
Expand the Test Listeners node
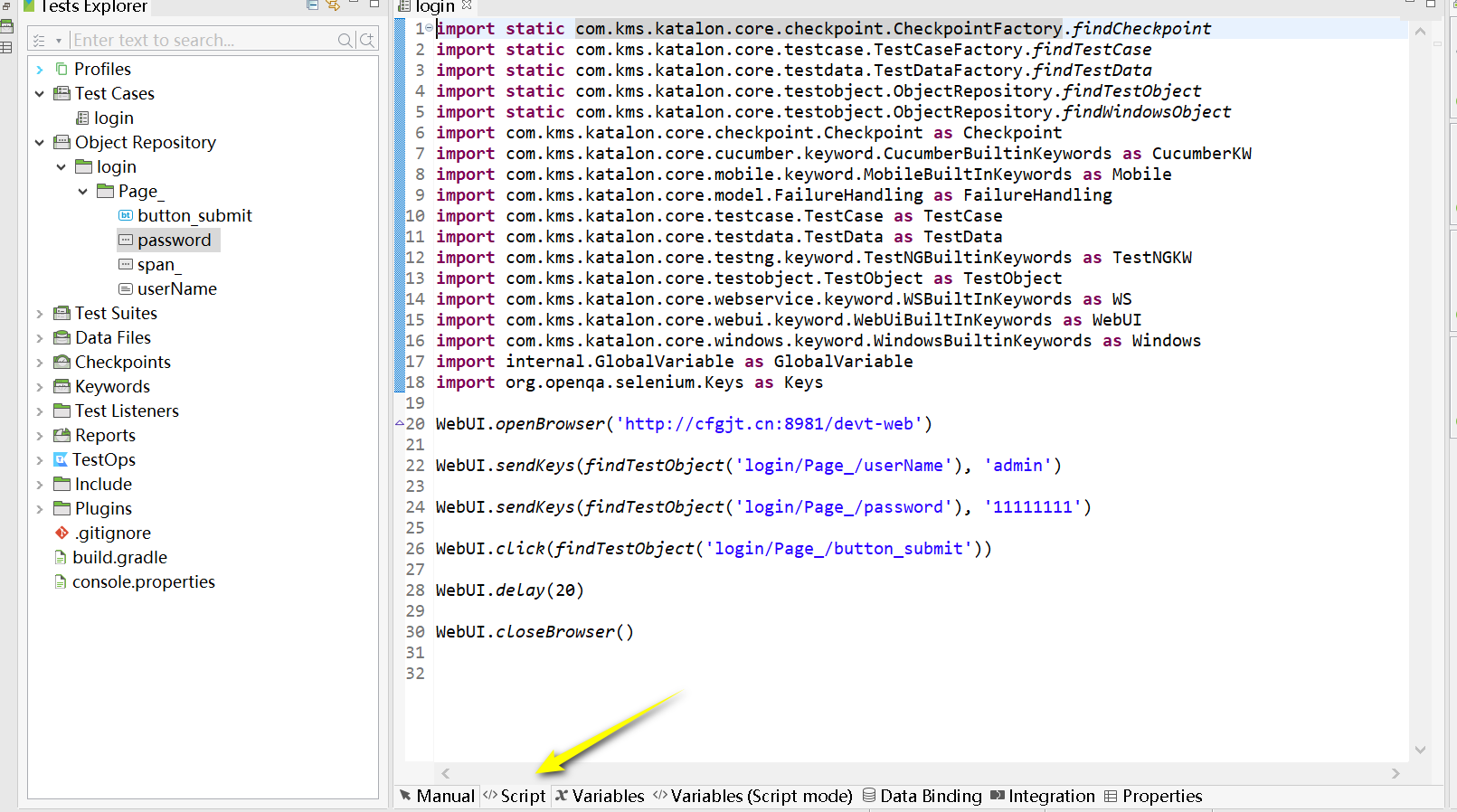tap(39, 411)
